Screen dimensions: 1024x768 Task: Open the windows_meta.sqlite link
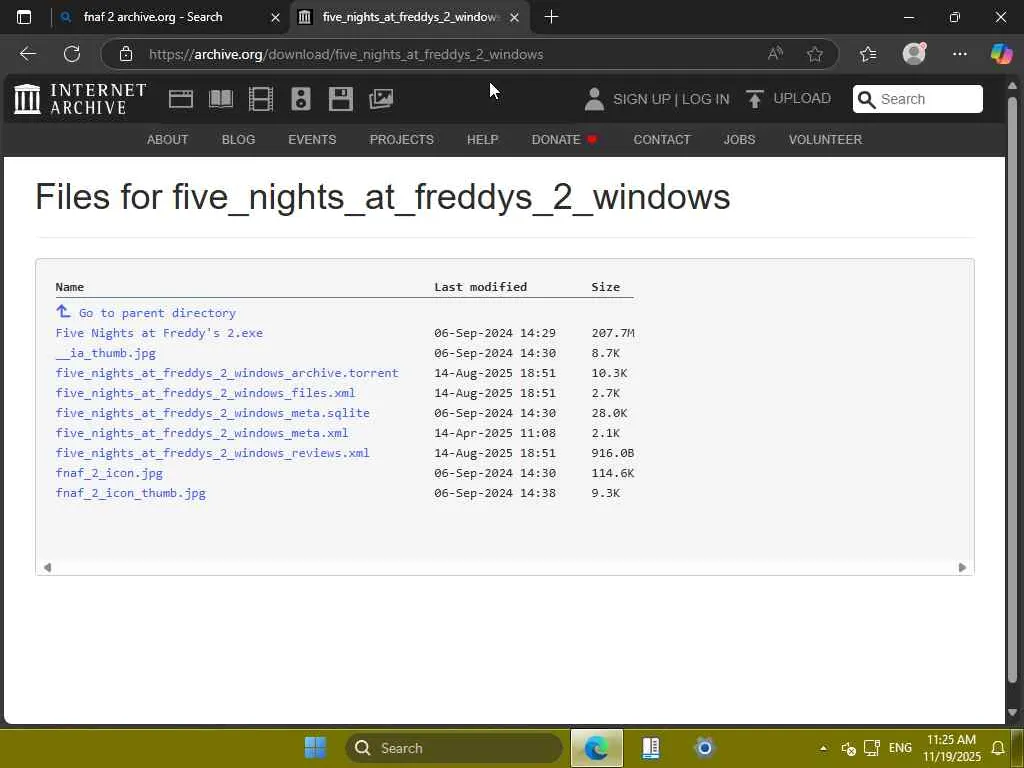point(212,413)
